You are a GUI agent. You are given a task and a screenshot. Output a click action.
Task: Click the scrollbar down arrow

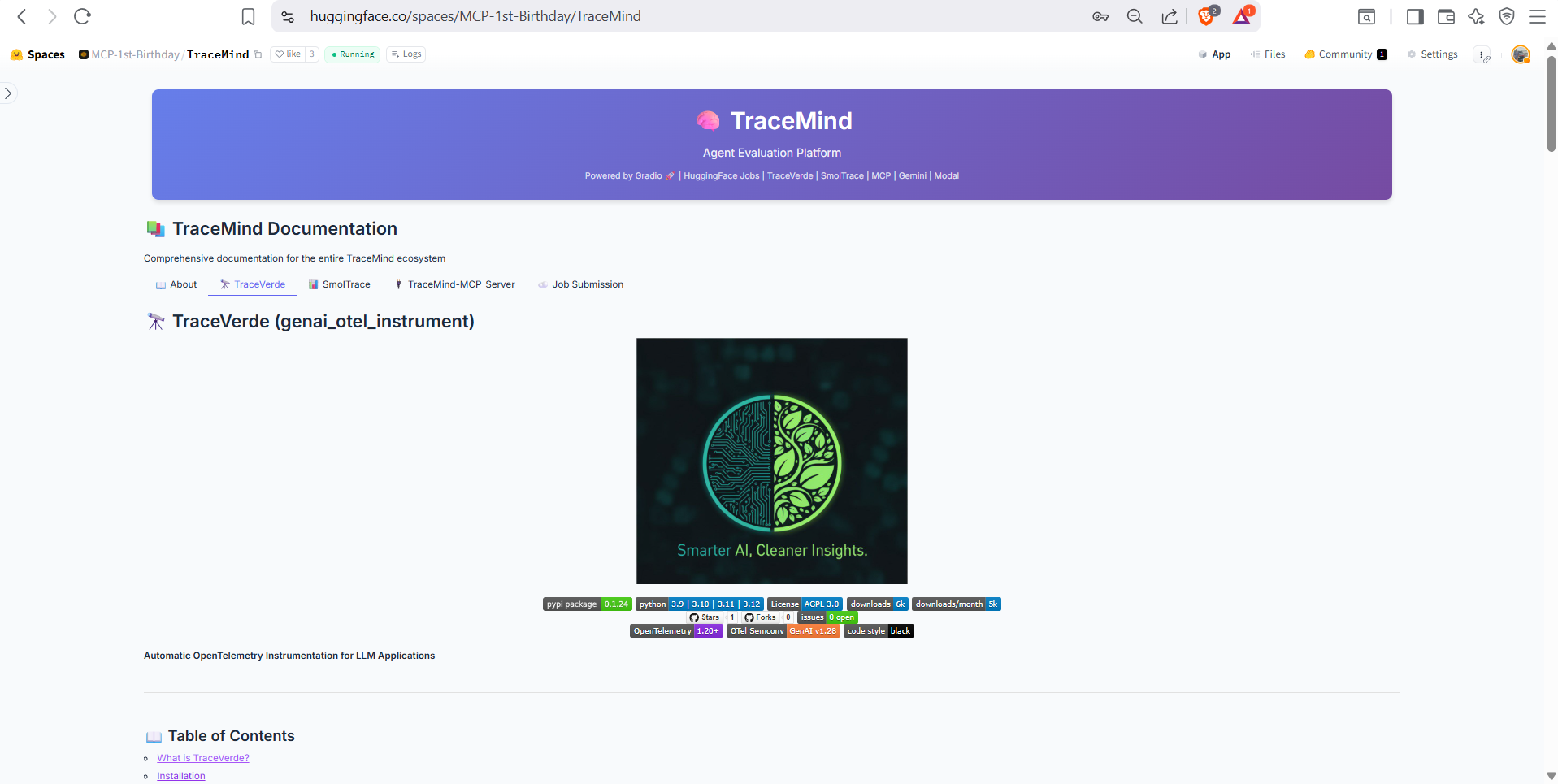tap(1551, 776)
